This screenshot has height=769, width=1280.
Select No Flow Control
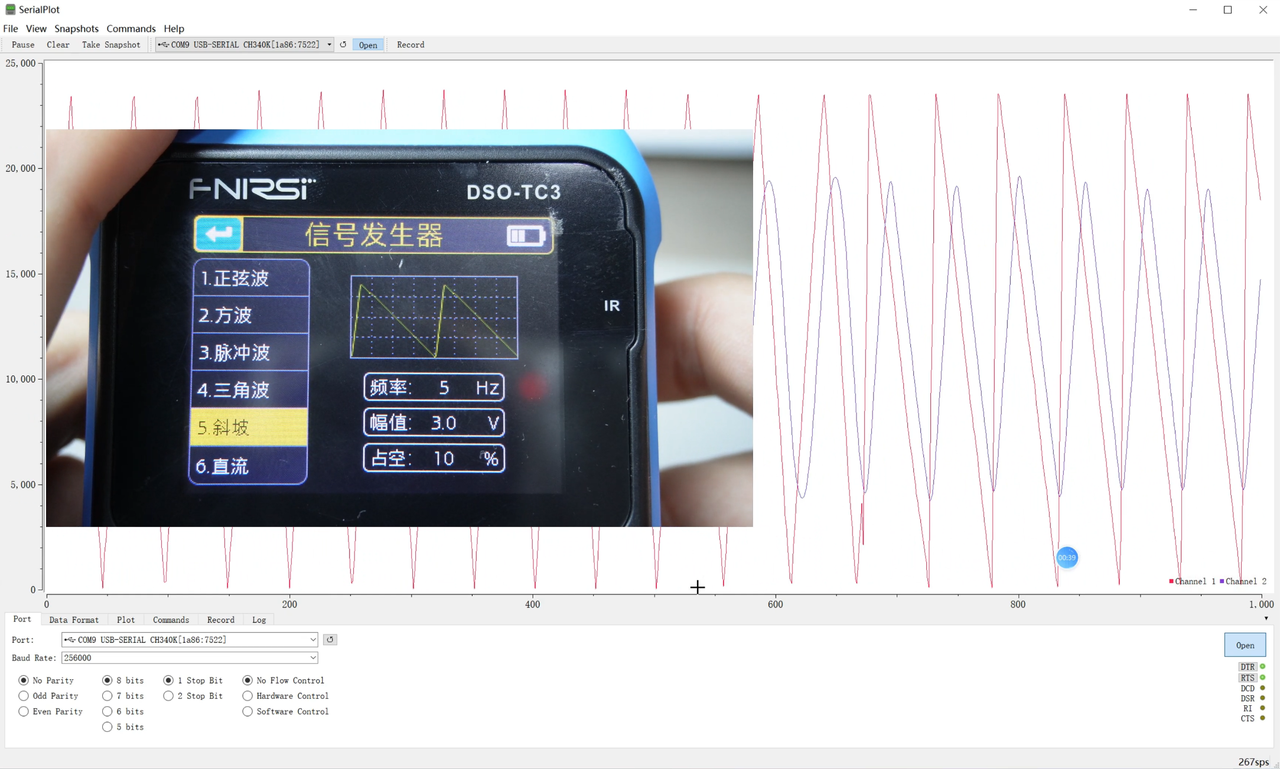coord(283,681)
